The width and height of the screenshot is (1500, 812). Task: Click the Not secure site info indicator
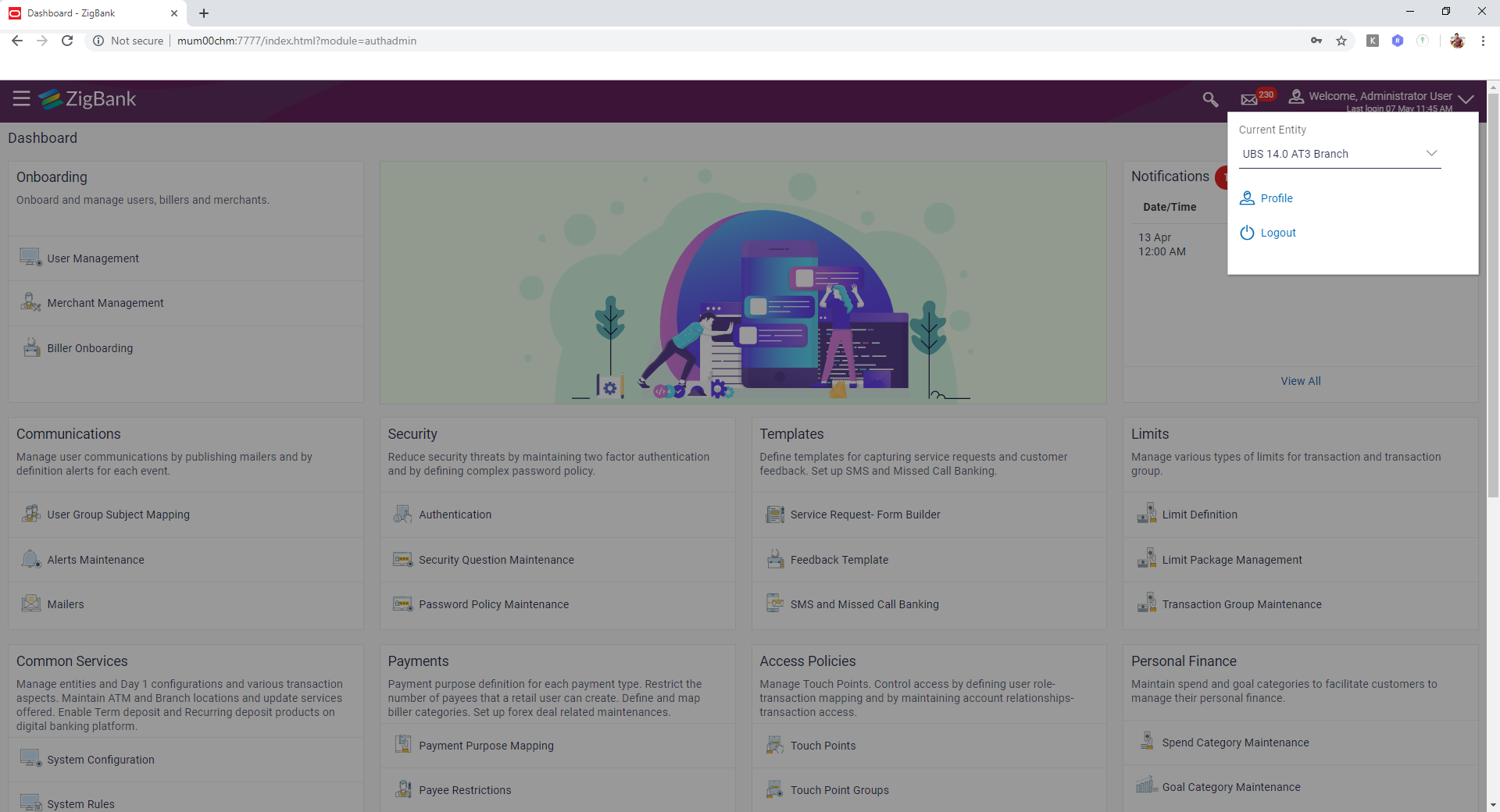(x=128, y=41)
